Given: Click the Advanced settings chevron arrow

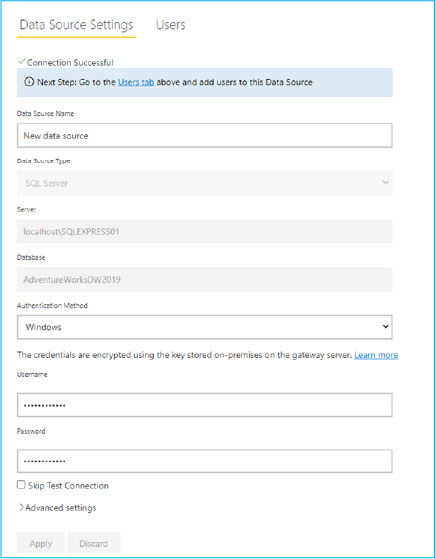Looking at the screenshot, I should tap(21, 507).
